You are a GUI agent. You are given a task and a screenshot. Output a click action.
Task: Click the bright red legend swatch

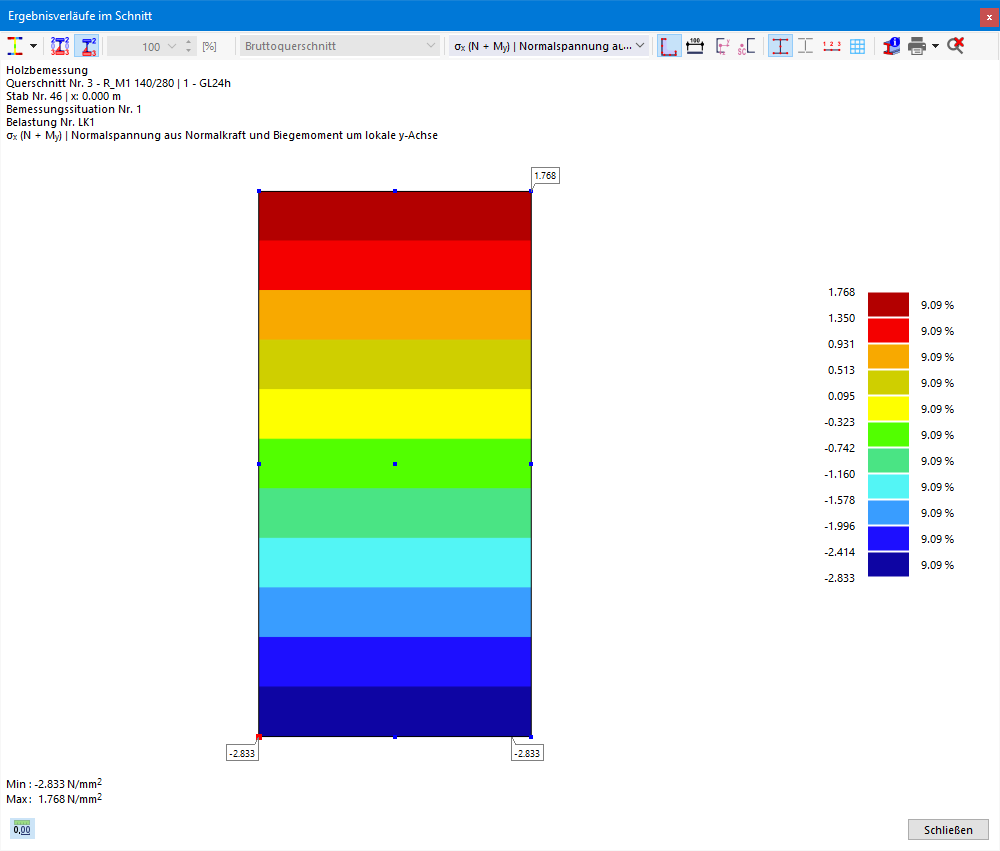888,330
